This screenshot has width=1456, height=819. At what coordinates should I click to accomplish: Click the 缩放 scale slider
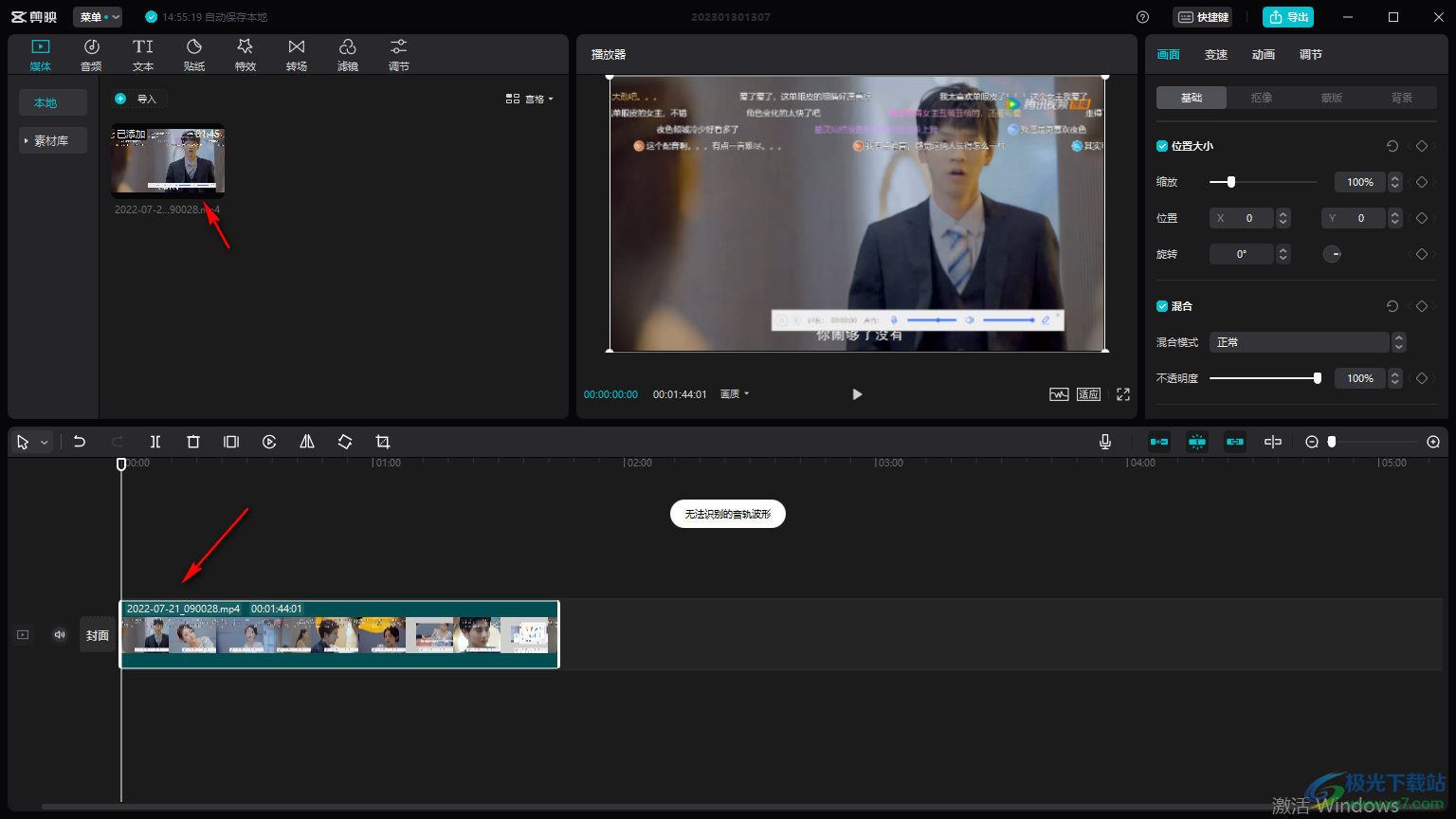point(1264,182)
